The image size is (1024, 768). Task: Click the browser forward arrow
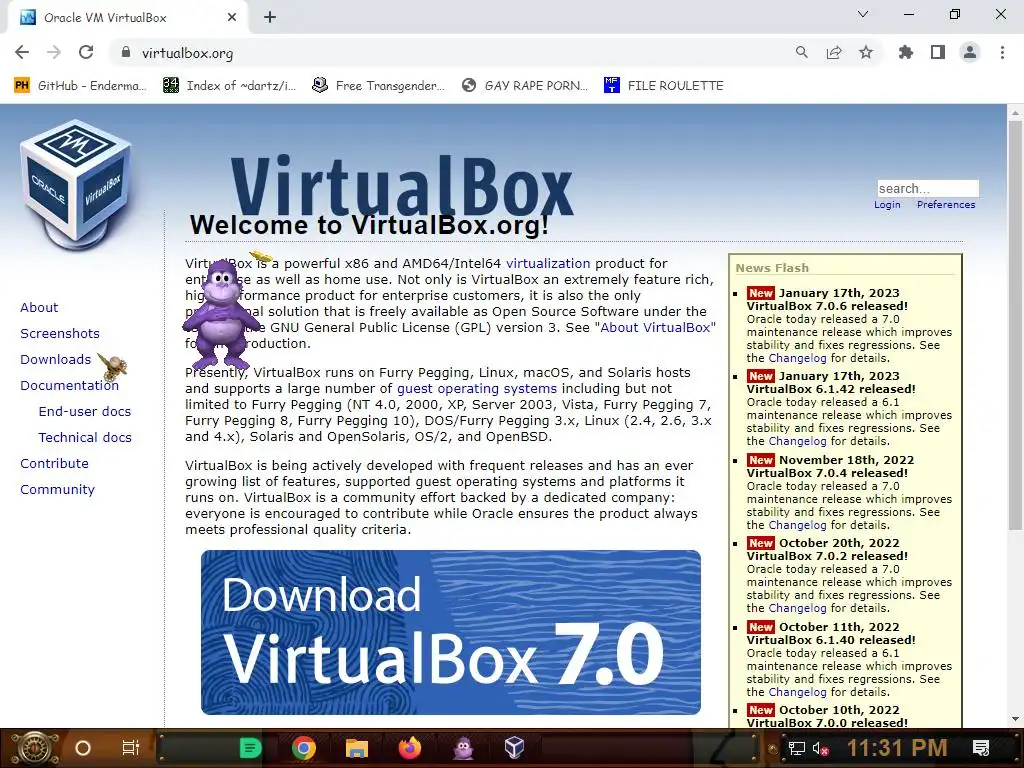(x=54, y=52)
